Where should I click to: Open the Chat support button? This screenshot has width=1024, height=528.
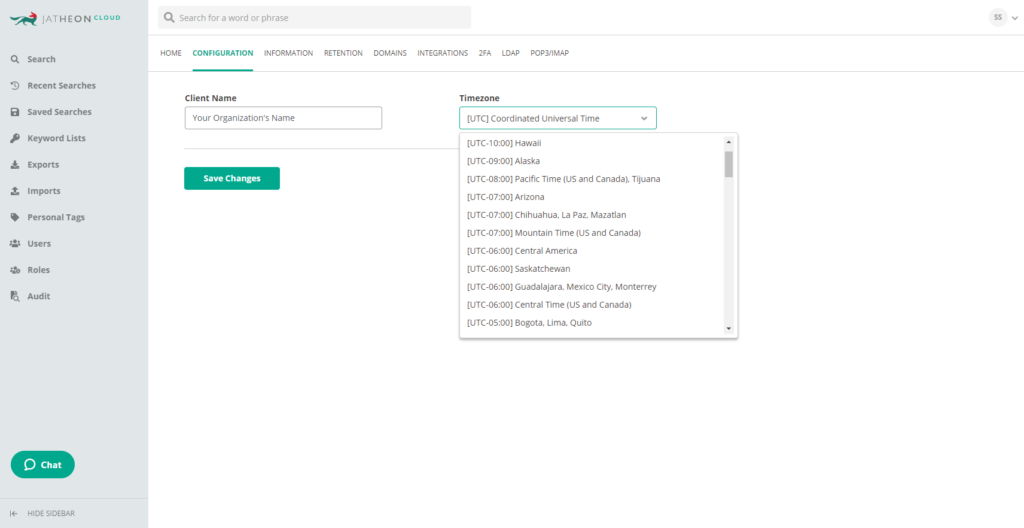pyautogui.click(x=42, y=465)
